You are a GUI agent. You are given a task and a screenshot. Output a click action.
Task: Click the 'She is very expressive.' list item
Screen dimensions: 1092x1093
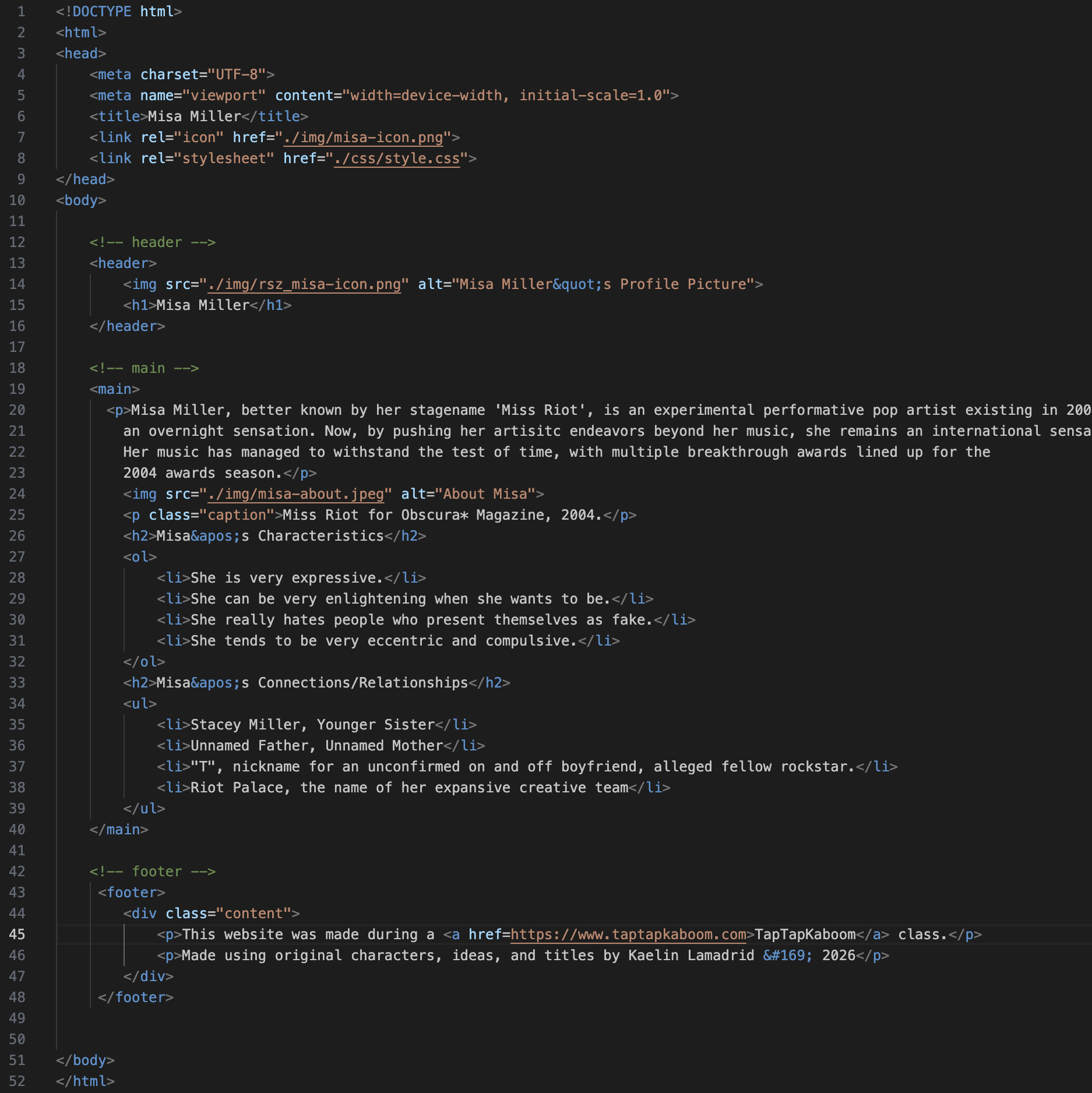[x=286, y=578]
